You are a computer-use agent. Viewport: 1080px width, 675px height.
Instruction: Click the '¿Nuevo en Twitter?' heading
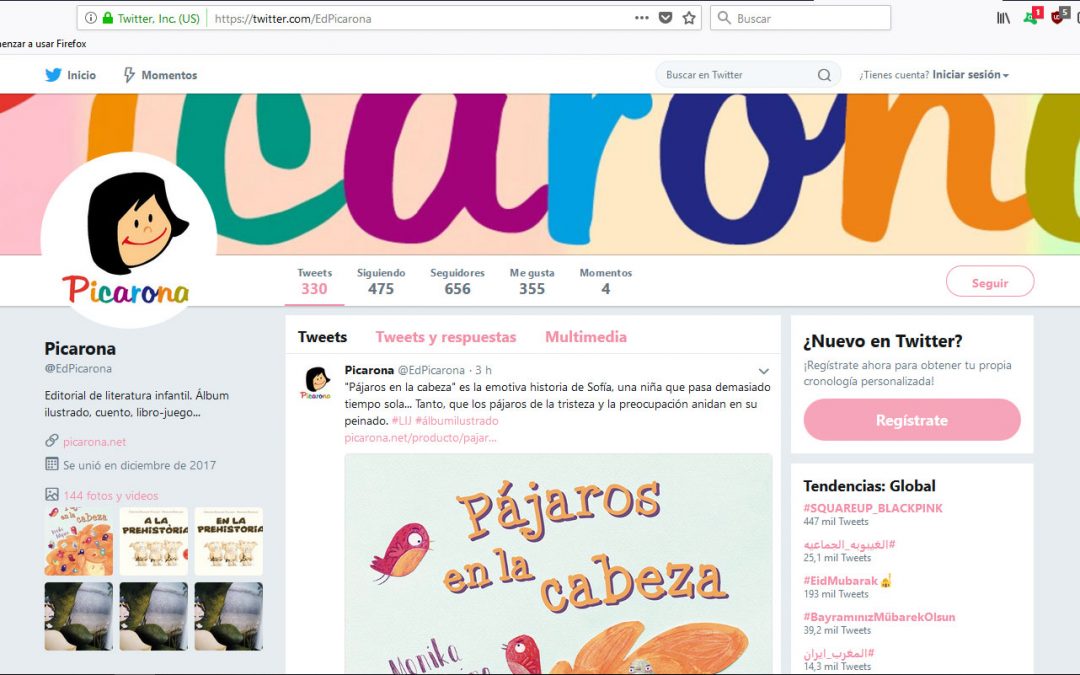click(882, 341)
